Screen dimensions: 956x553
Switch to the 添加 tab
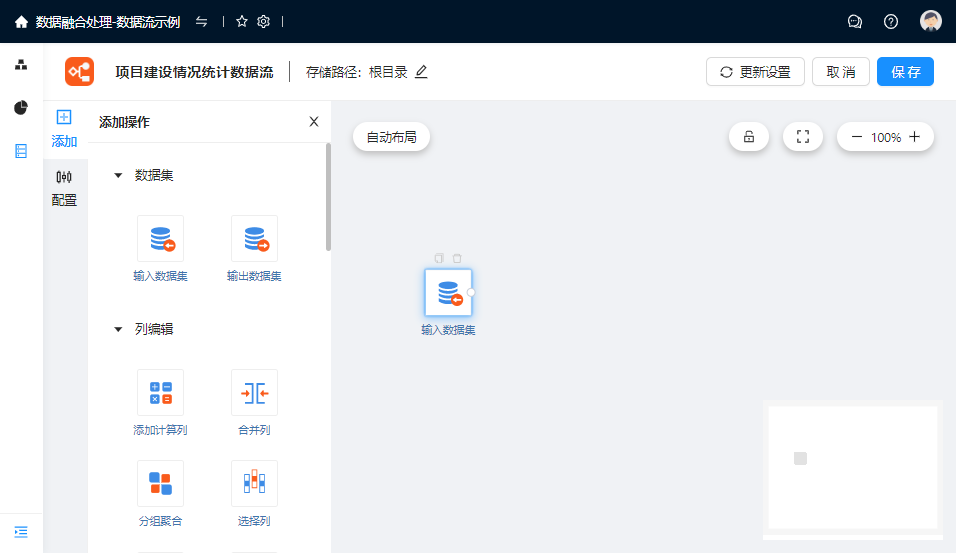click(x=64, y=129)
